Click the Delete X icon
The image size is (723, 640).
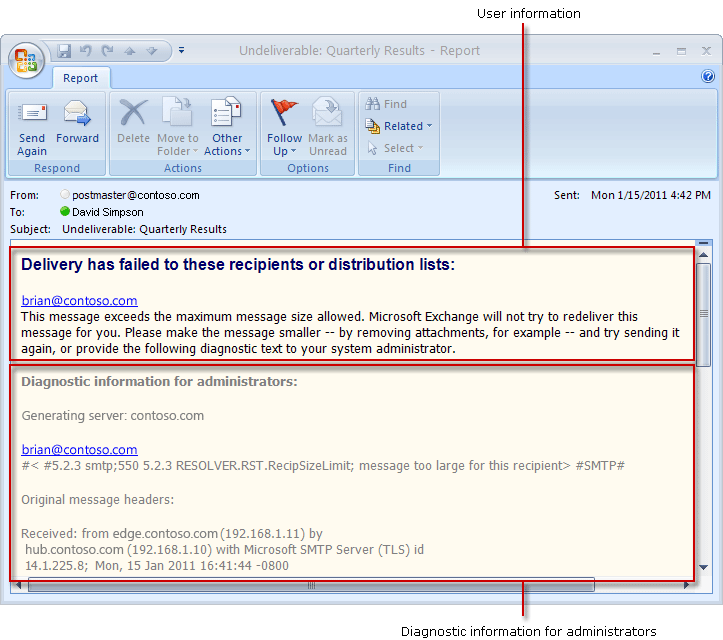click(x=133, y=113)
